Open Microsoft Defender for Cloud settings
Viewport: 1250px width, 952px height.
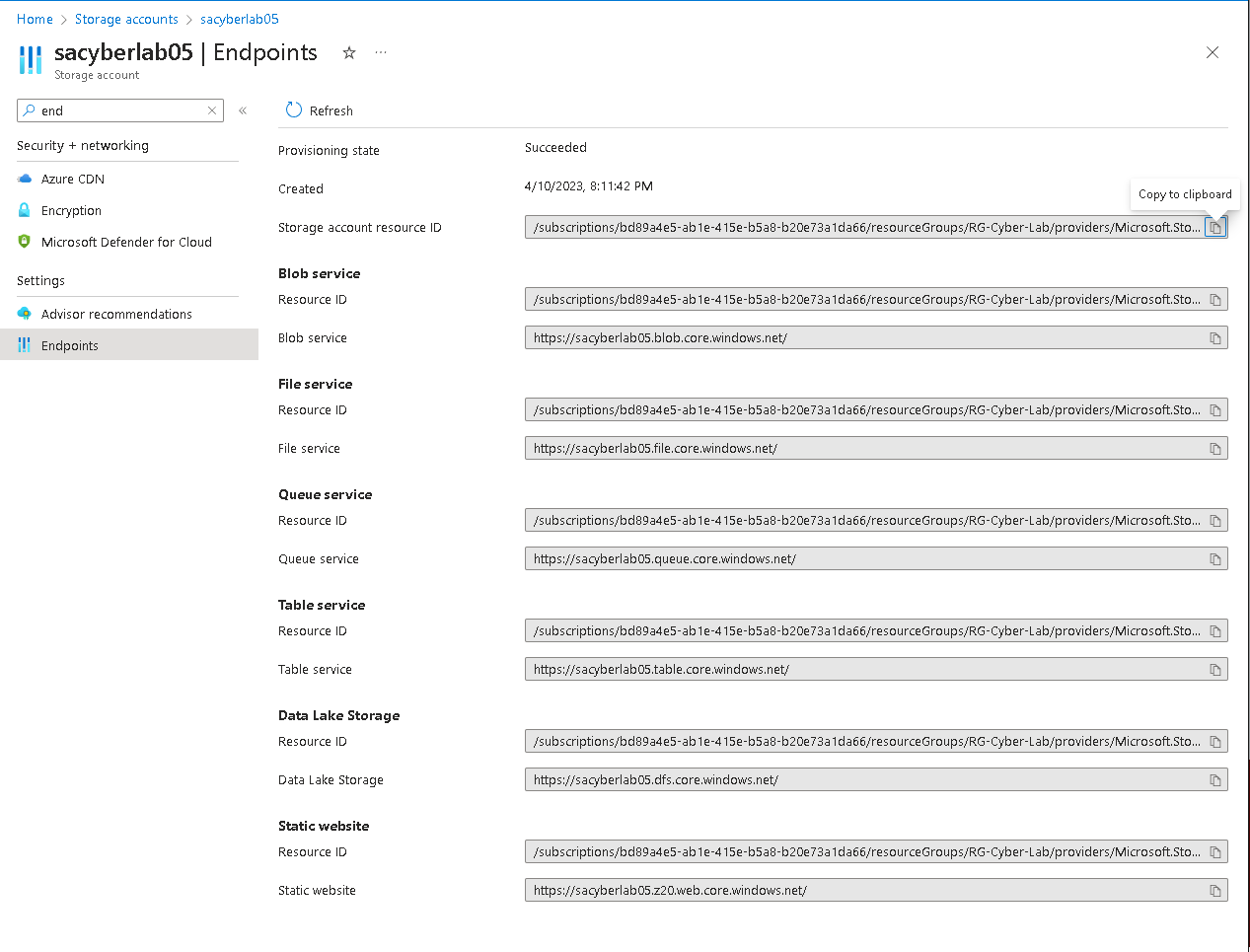tap(127, 242)
